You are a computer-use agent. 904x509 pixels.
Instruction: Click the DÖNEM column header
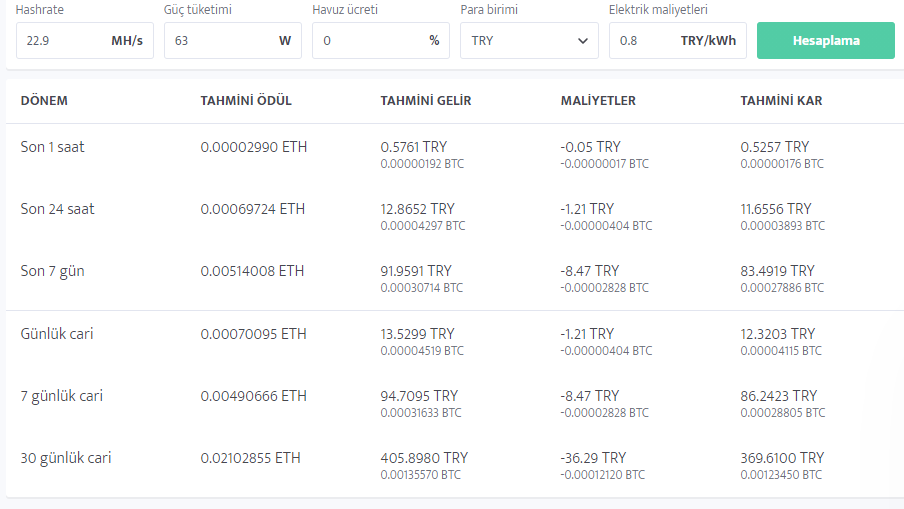[x=44, y=101]
